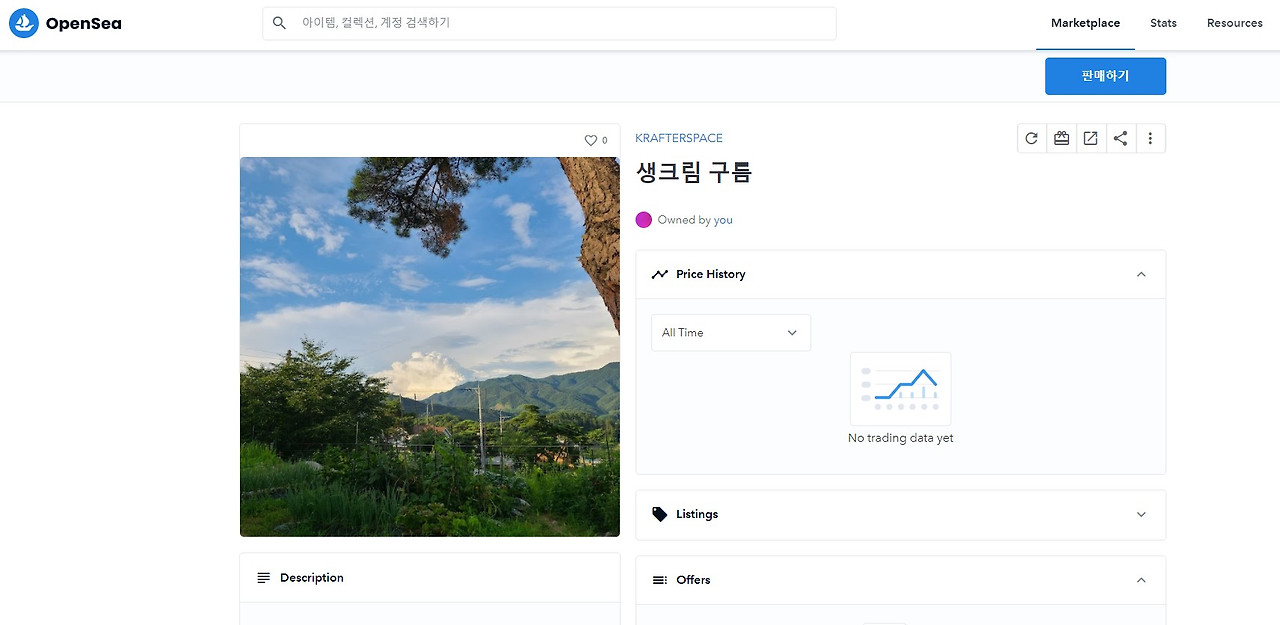Open the Stats page
1280x625 pixels.
[1163, 23]
